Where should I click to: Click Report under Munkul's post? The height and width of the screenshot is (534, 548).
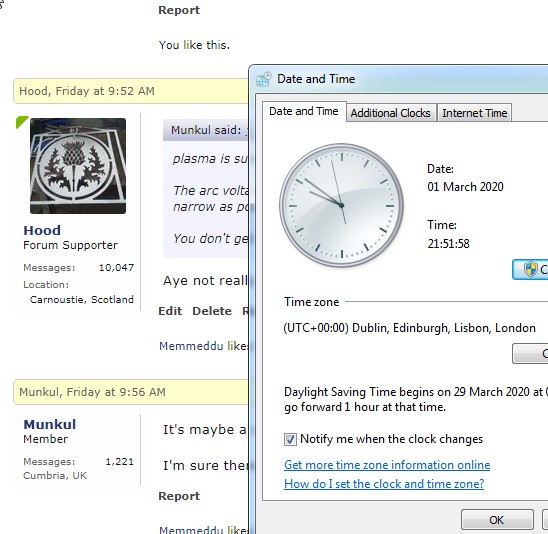tap(179, 496)
